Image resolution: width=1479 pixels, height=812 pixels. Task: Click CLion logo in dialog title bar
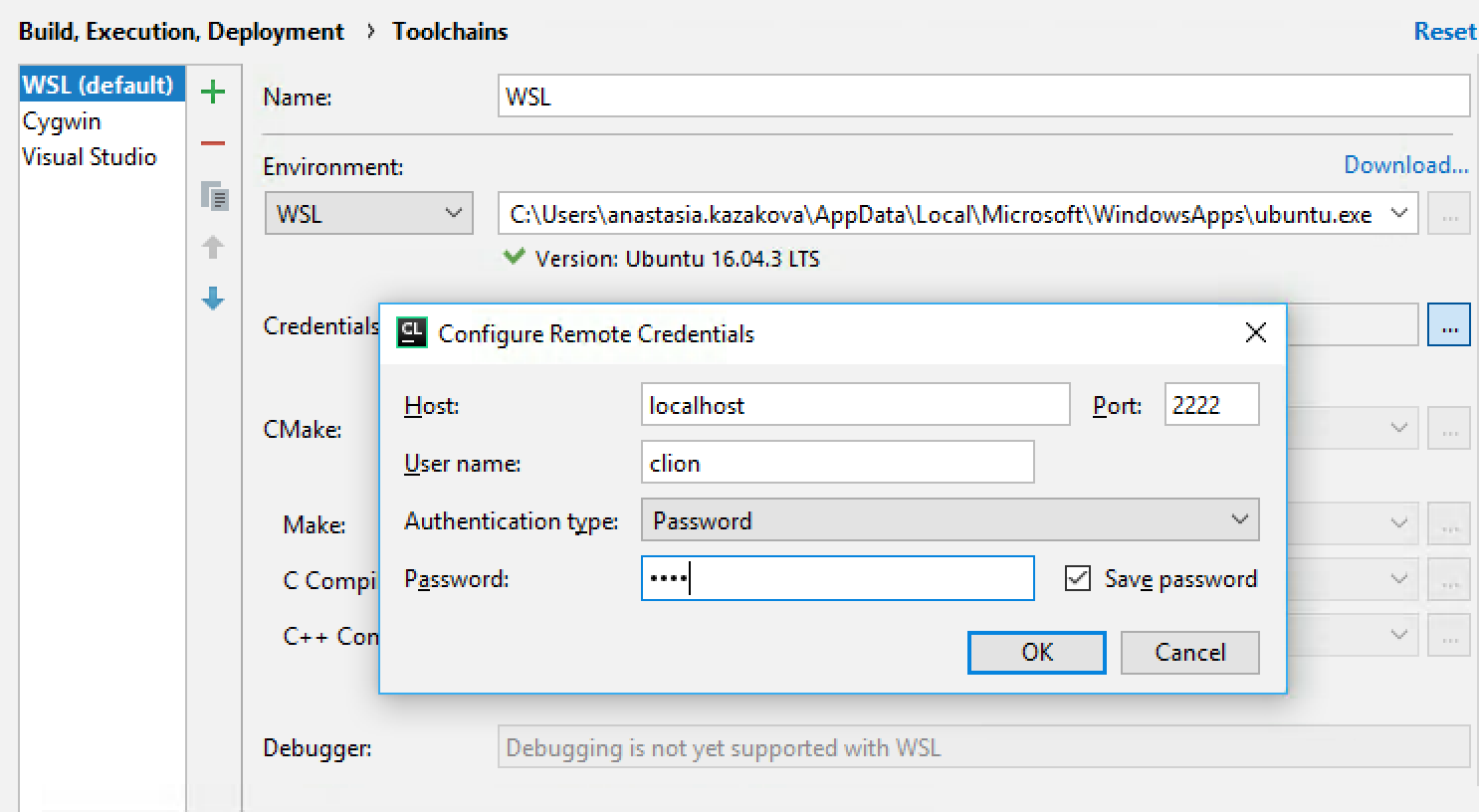point(411,333)
